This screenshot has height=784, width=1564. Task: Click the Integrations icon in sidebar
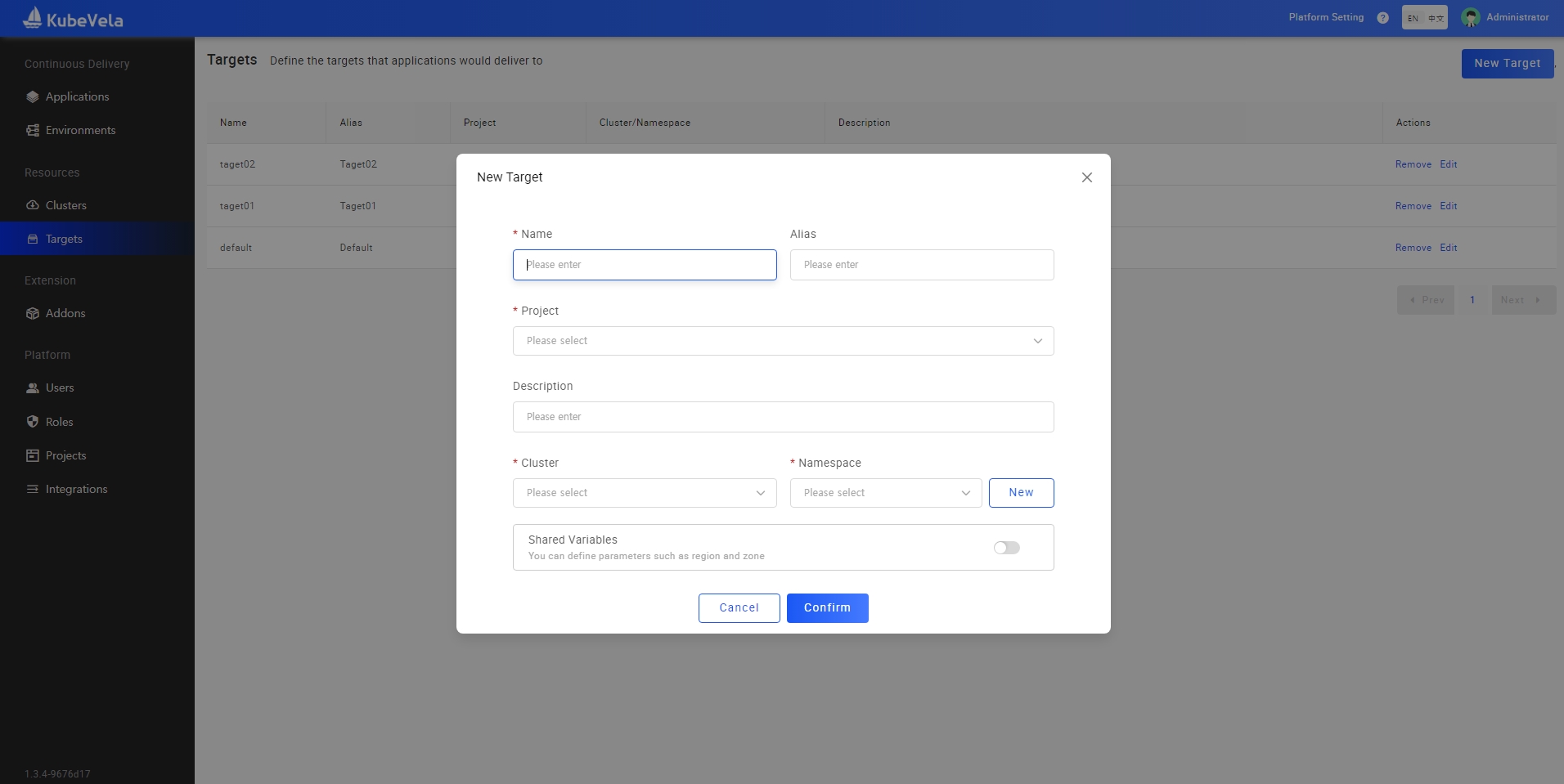coord(33,489)
